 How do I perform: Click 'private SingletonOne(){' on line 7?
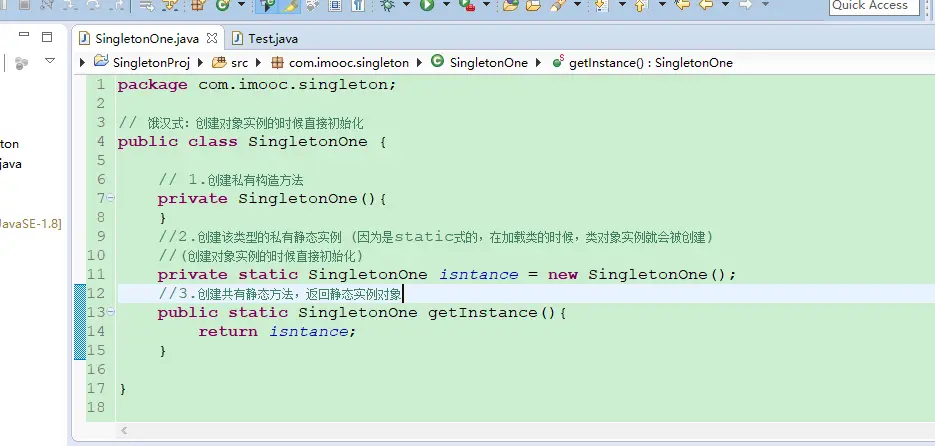(272, 199)
